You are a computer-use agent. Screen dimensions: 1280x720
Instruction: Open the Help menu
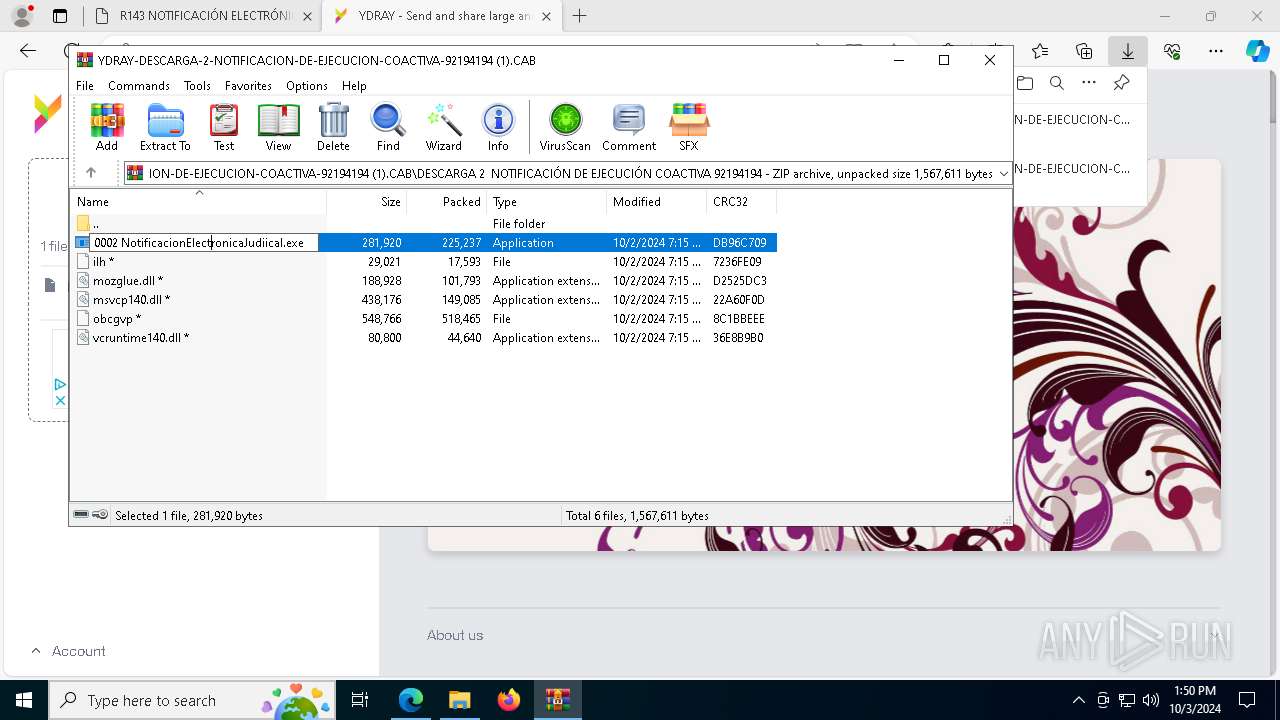(x=354, y=86)
